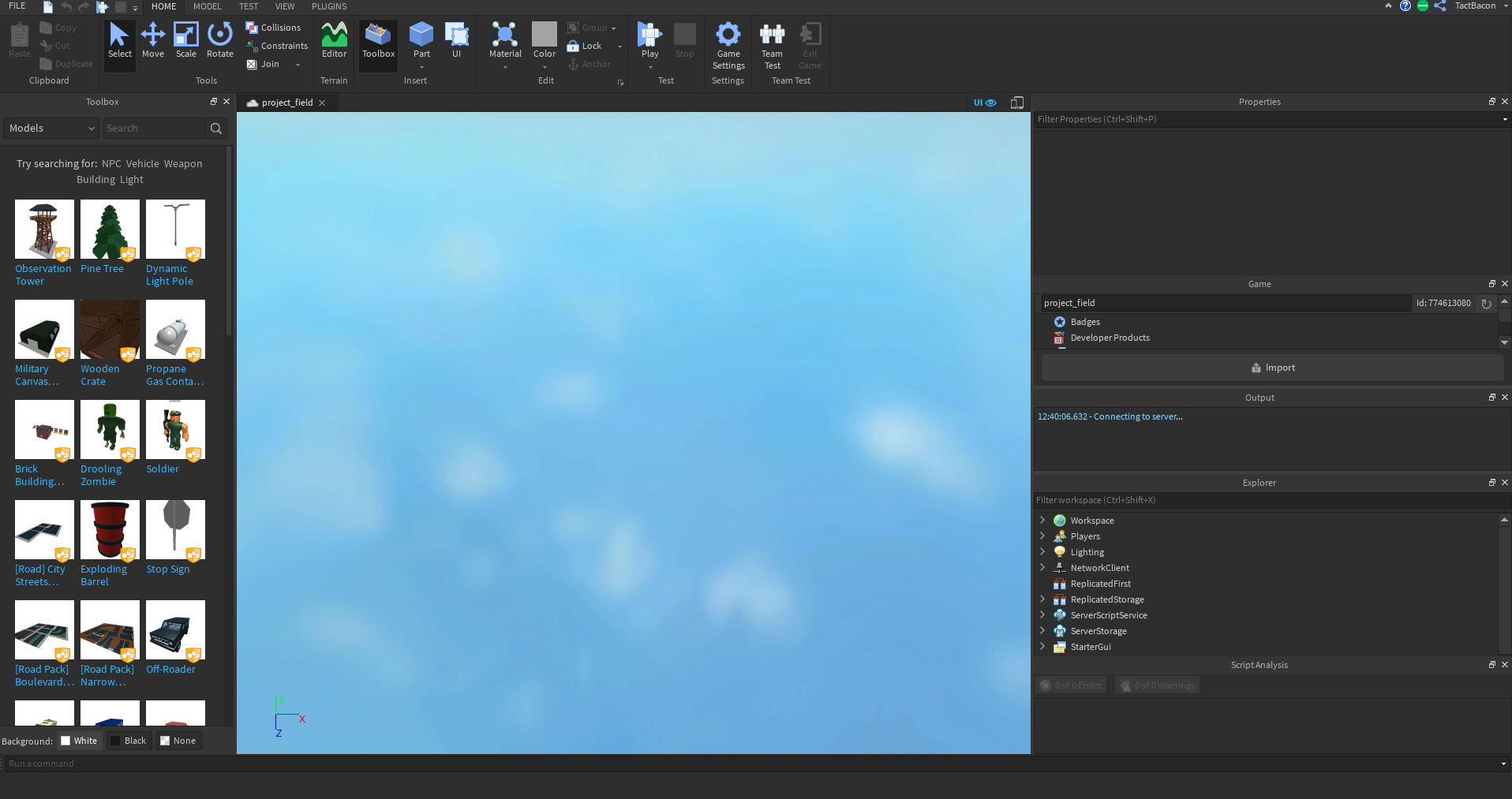Choose the Rotate tool
The image size is (1512, 799).
[x=219, y=40]
